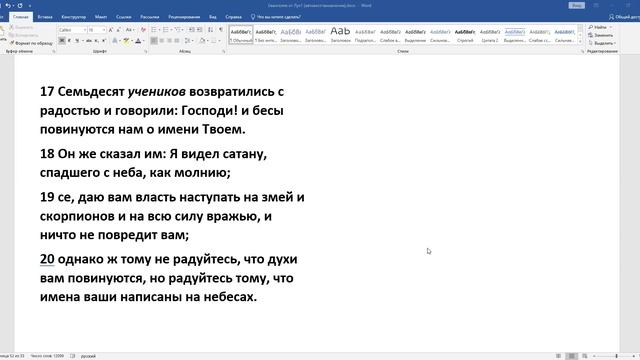This screenshot has height=360, width=640.
Task: Click Найти to find text
Action: [x=598, y=27]
